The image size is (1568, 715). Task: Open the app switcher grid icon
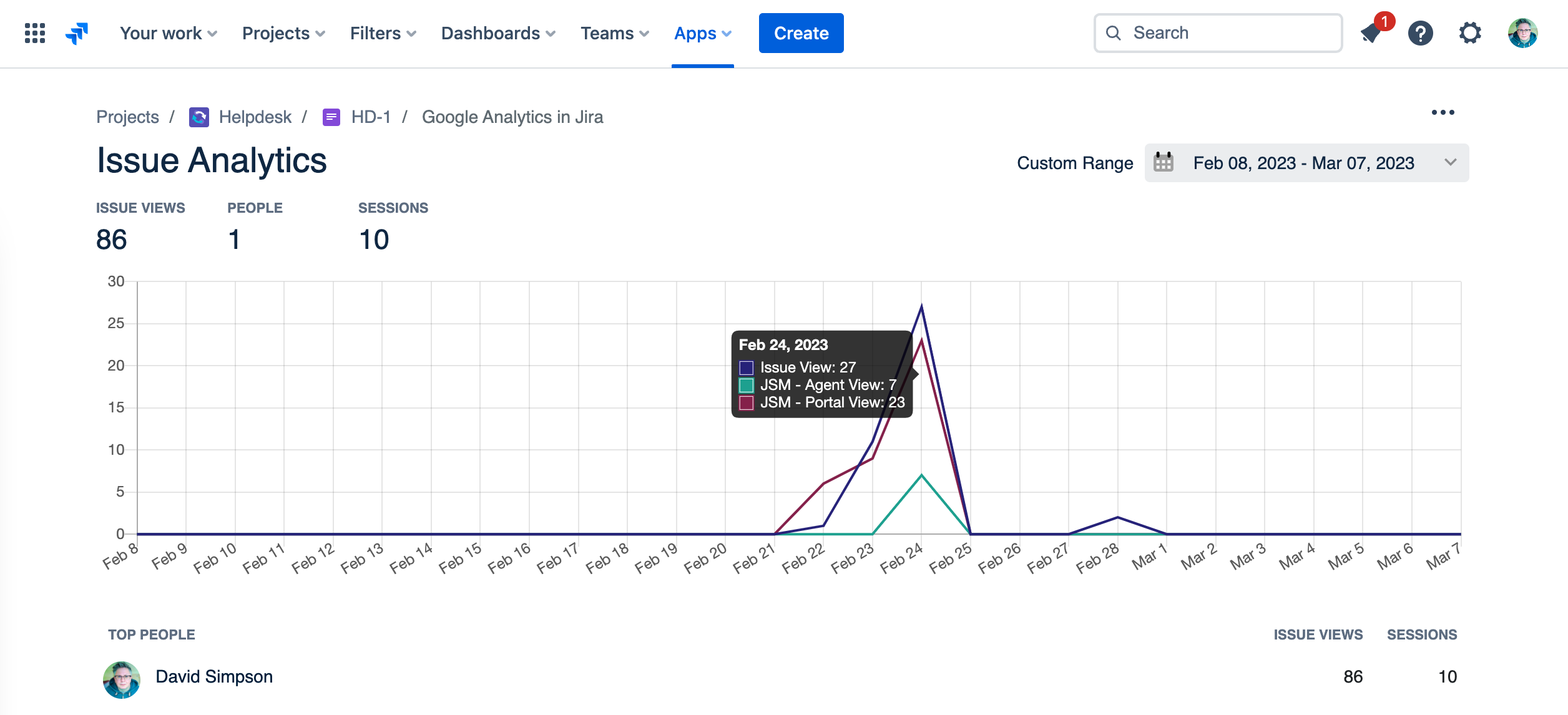pos(35,33)
